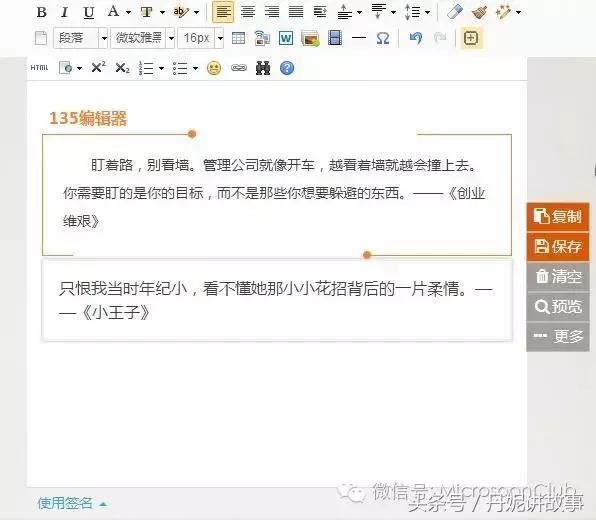
Task: Click the 保存 save button
Action: 558,246
